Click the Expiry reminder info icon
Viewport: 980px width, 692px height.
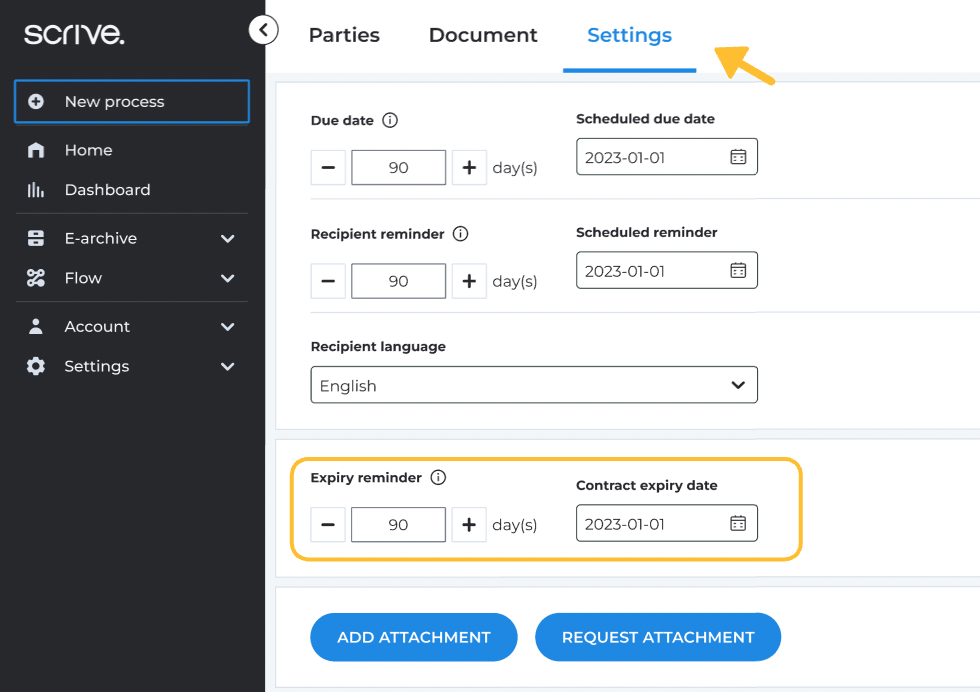pos(438,478)
